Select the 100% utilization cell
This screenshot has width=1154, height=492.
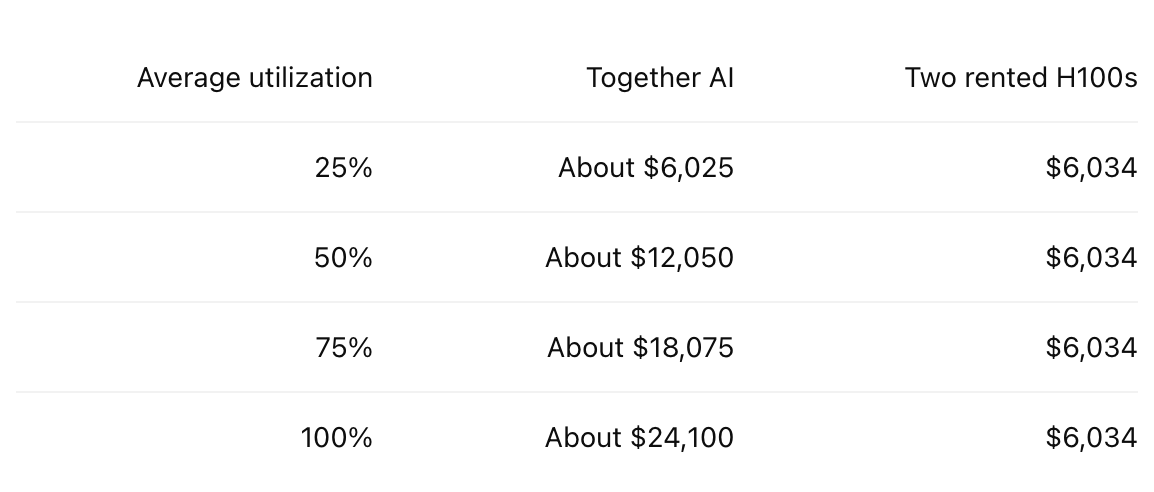(337, 438)
